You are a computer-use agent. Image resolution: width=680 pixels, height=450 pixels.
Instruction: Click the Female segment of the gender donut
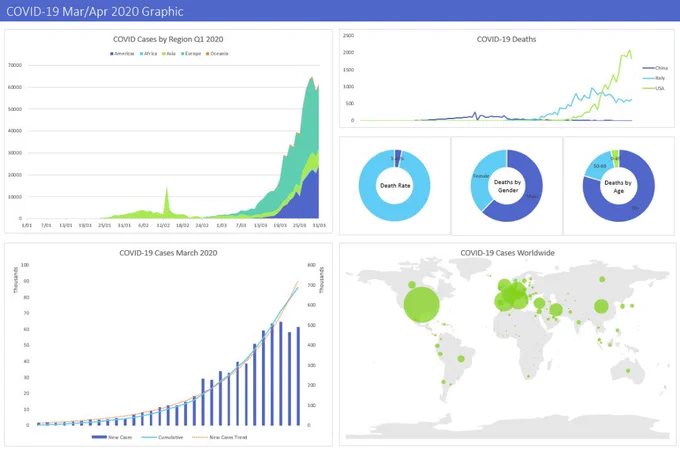point(481,176)
